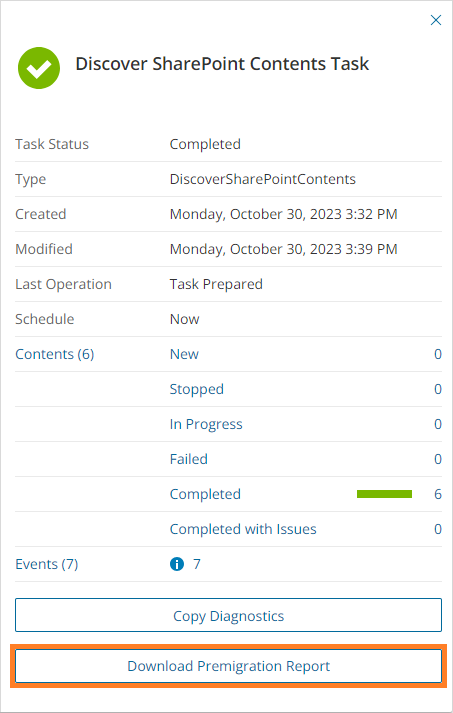Close the task details panel
Image resolution: width=453 pixels, height=713 pixels.
[x=436, y=20]
